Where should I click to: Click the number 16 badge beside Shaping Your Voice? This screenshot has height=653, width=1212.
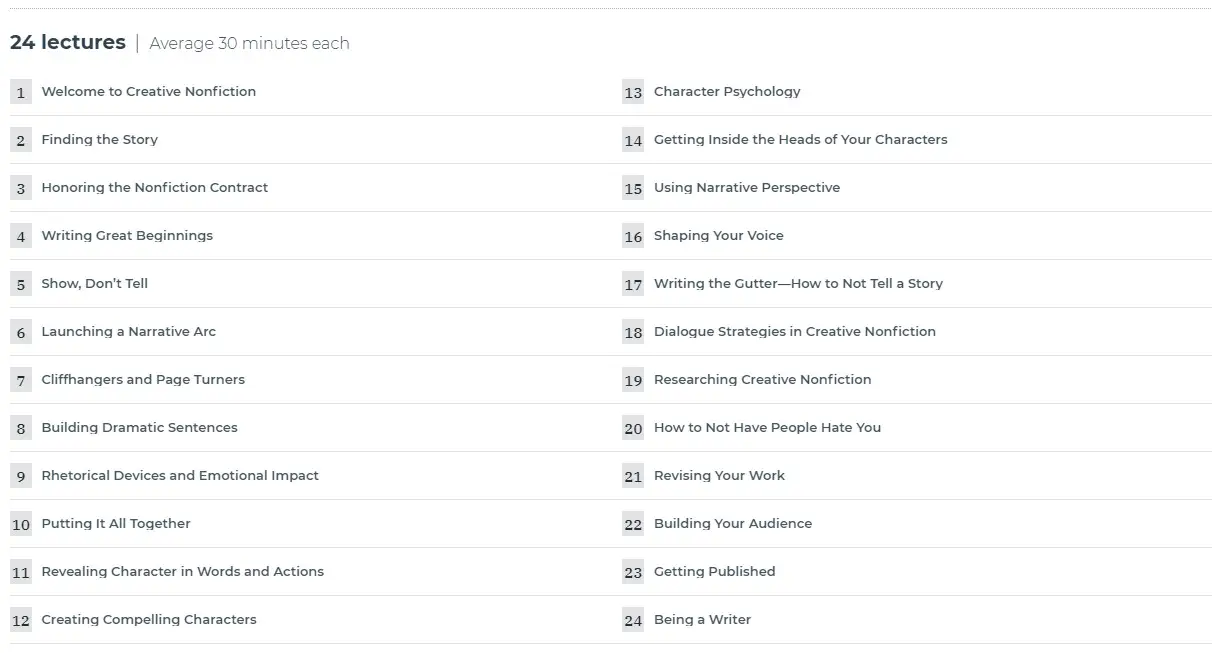633,236
